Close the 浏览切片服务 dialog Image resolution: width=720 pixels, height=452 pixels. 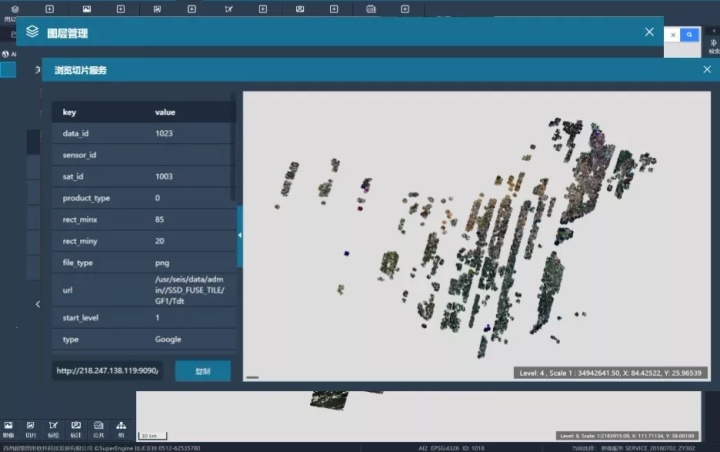coord(707,69)
